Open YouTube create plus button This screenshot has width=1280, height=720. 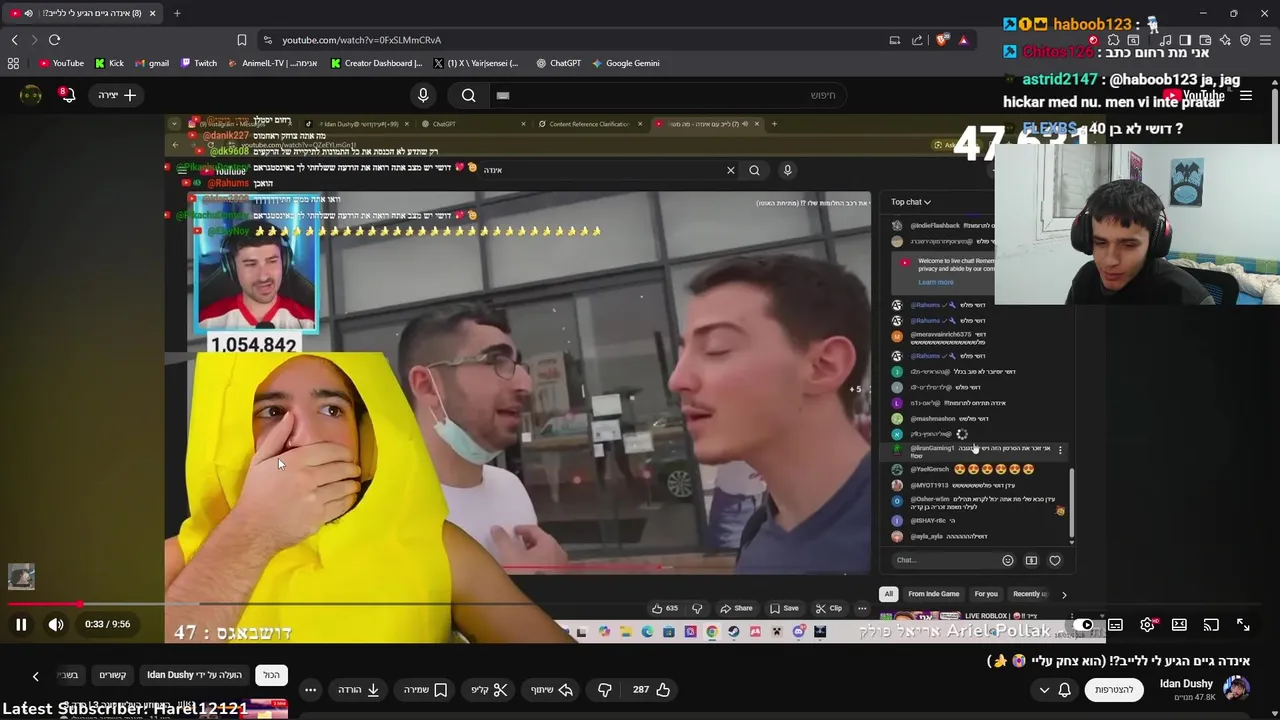click(118, 95)
